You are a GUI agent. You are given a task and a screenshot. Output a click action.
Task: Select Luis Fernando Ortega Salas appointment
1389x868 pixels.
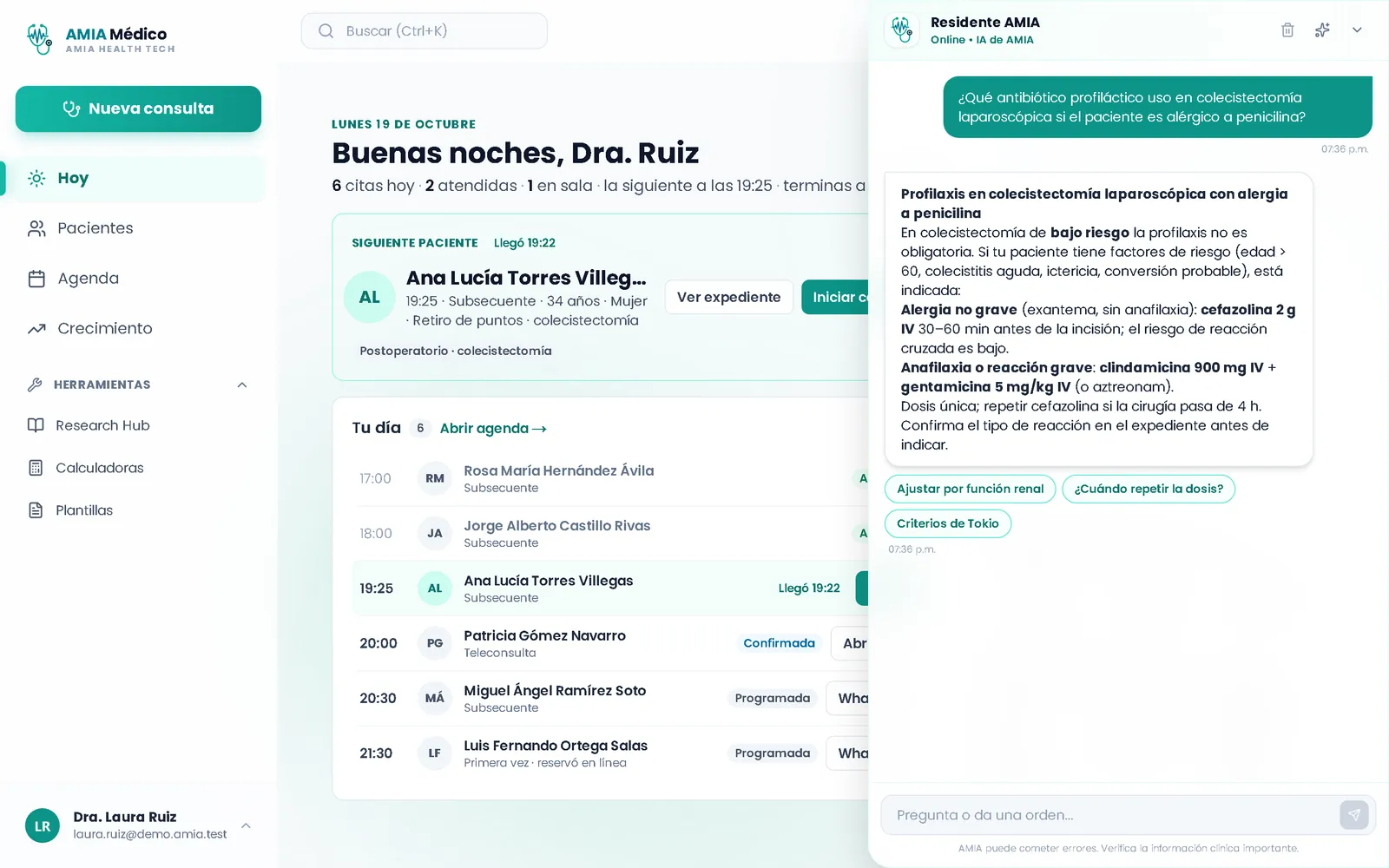click(609, 753)
